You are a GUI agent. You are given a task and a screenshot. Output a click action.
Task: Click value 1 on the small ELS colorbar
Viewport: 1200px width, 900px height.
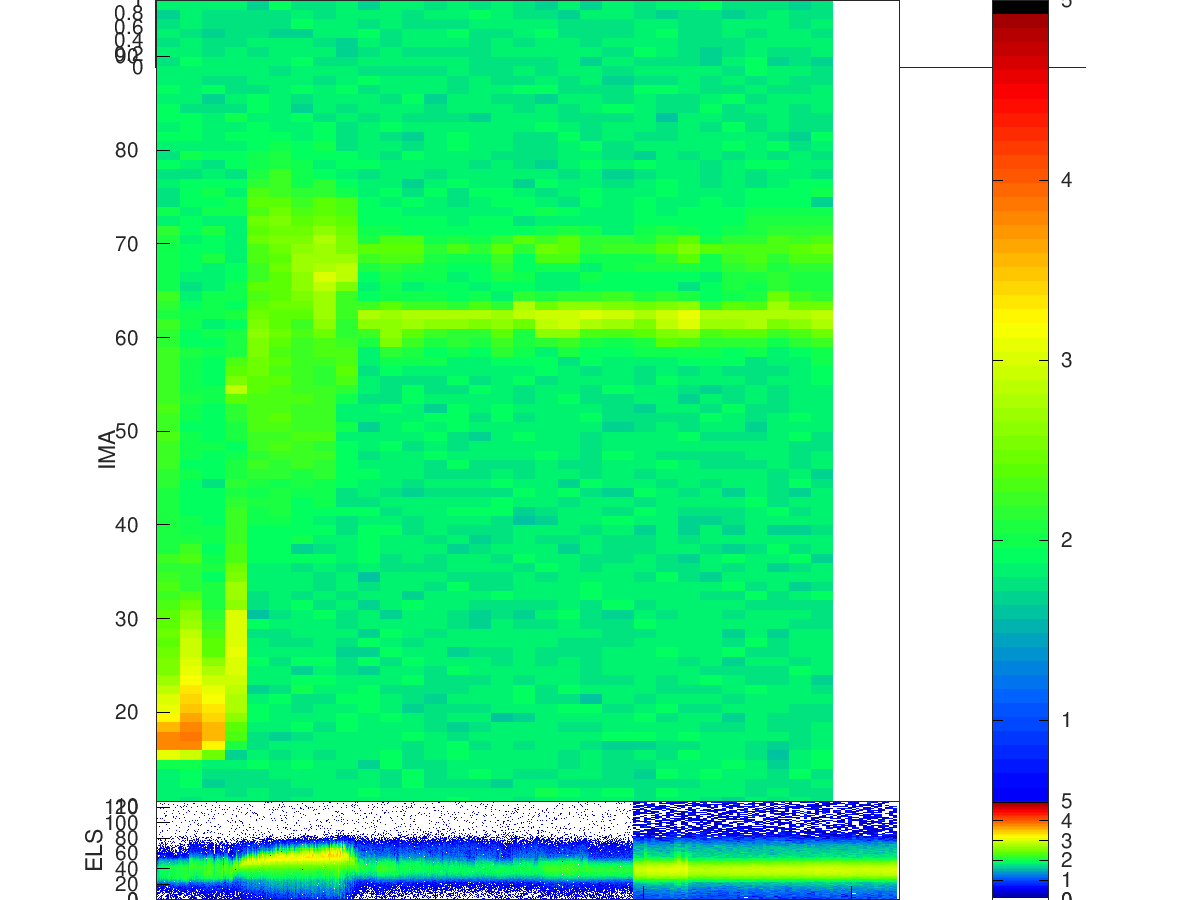(1067, 880)
